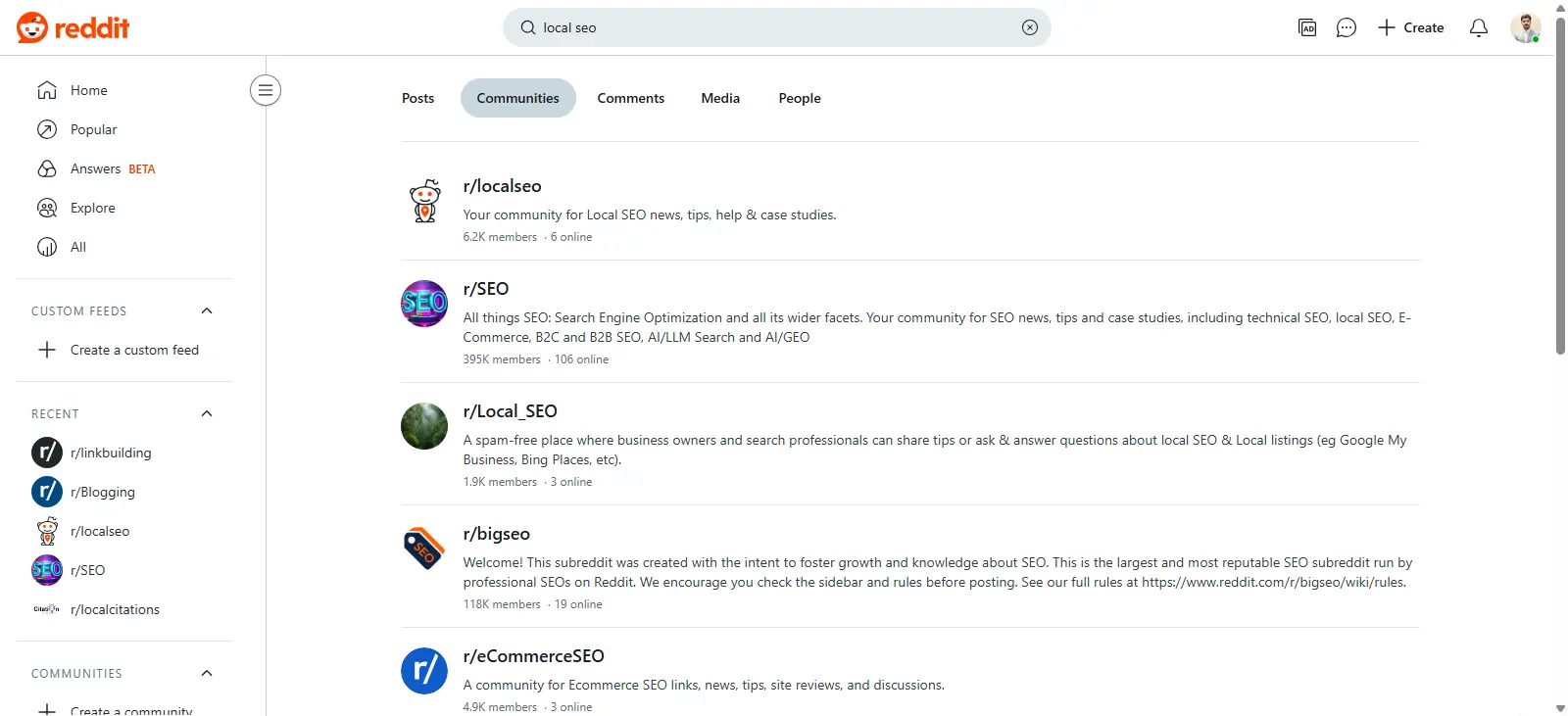Open r/SEO icon in Recent list
Screen dimensions: 1568x716
(47, 570)
